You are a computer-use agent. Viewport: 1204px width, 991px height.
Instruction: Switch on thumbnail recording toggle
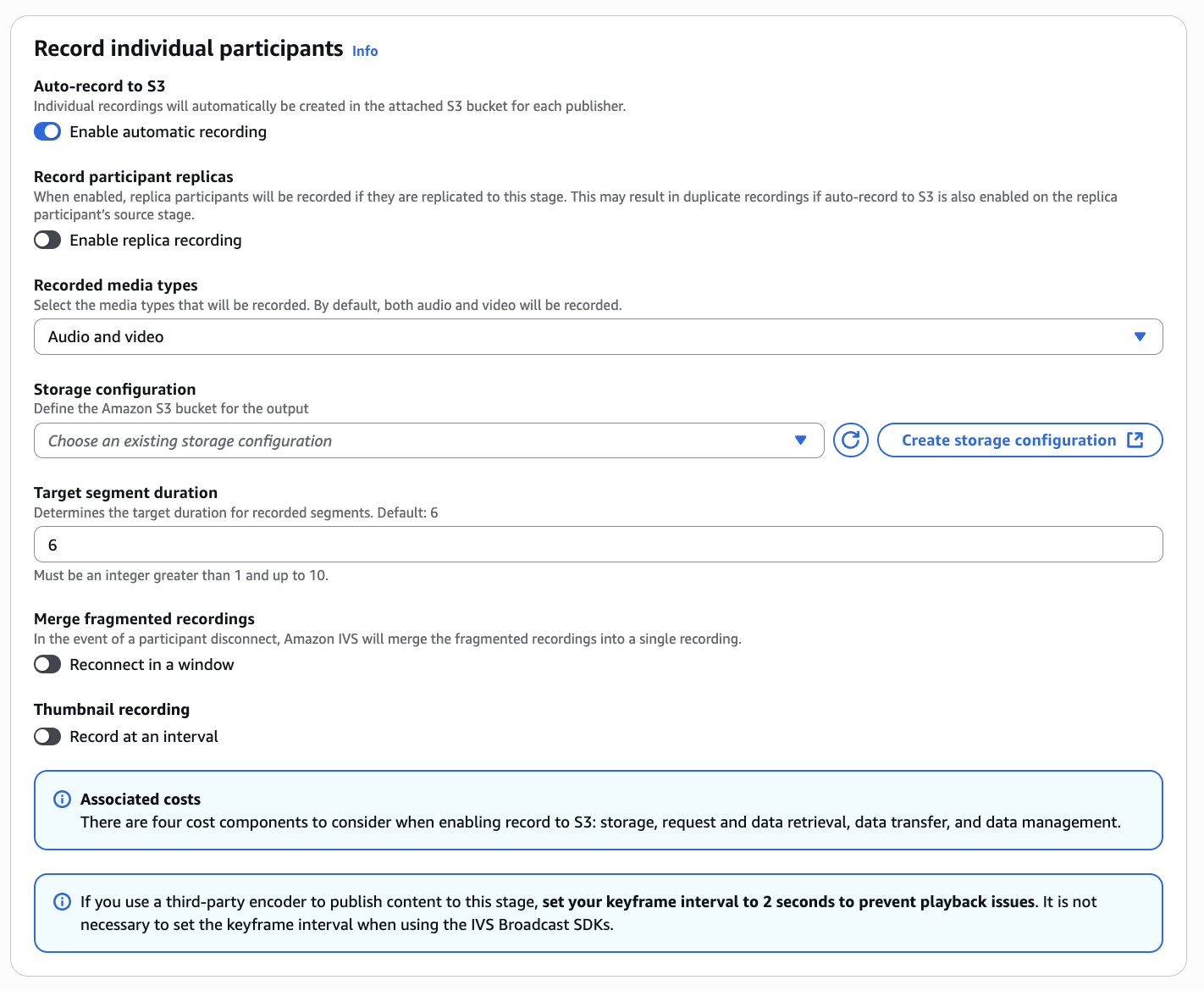click(47, 736)
